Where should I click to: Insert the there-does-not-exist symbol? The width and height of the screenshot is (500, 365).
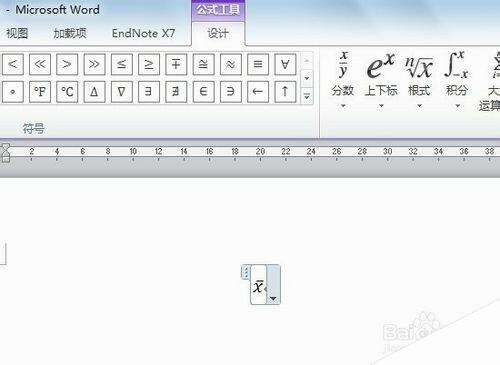(x=176, y=91)
